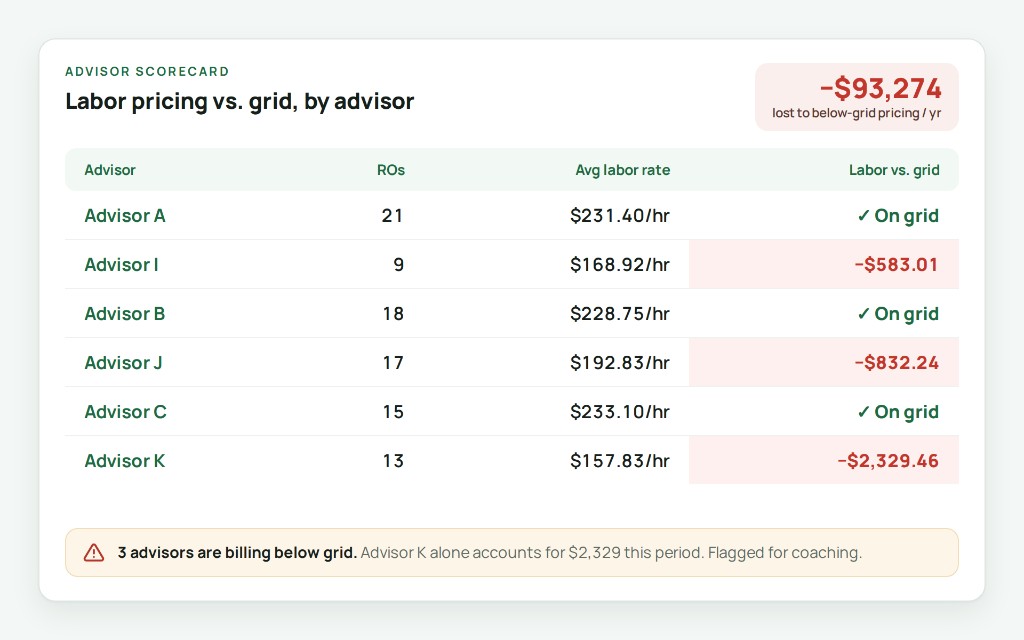
Task: Select RO count 13 for Advisor K
Action: coord(393,460)
